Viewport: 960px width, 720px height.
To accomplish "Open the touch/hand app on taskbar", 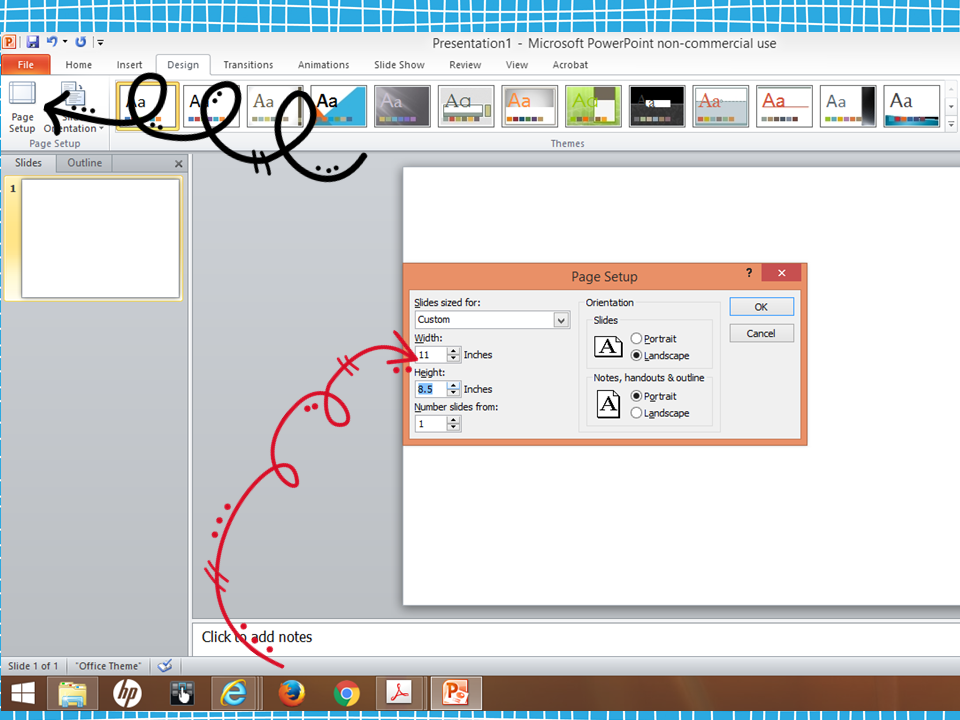I will click(x=182, y=694).
